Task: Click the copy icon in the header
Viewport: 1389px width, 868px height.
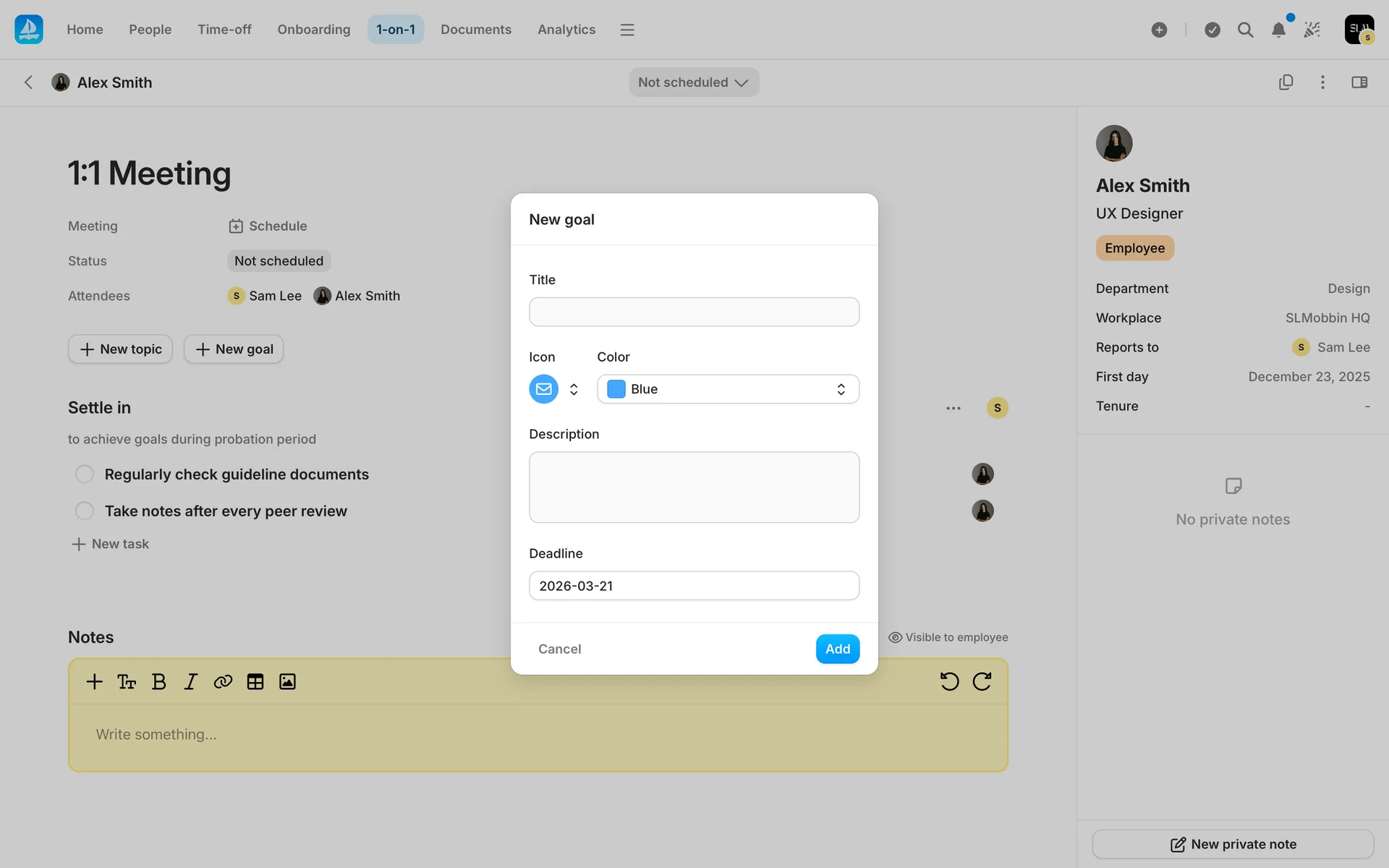Action: tap(1286, 82)
